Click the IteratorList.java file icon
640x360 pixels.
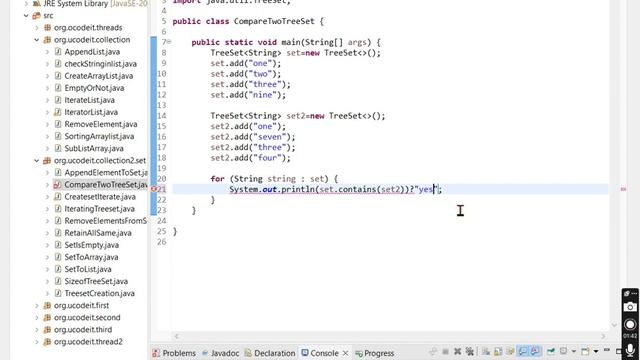pyautogui.click(x=58, y=112)
